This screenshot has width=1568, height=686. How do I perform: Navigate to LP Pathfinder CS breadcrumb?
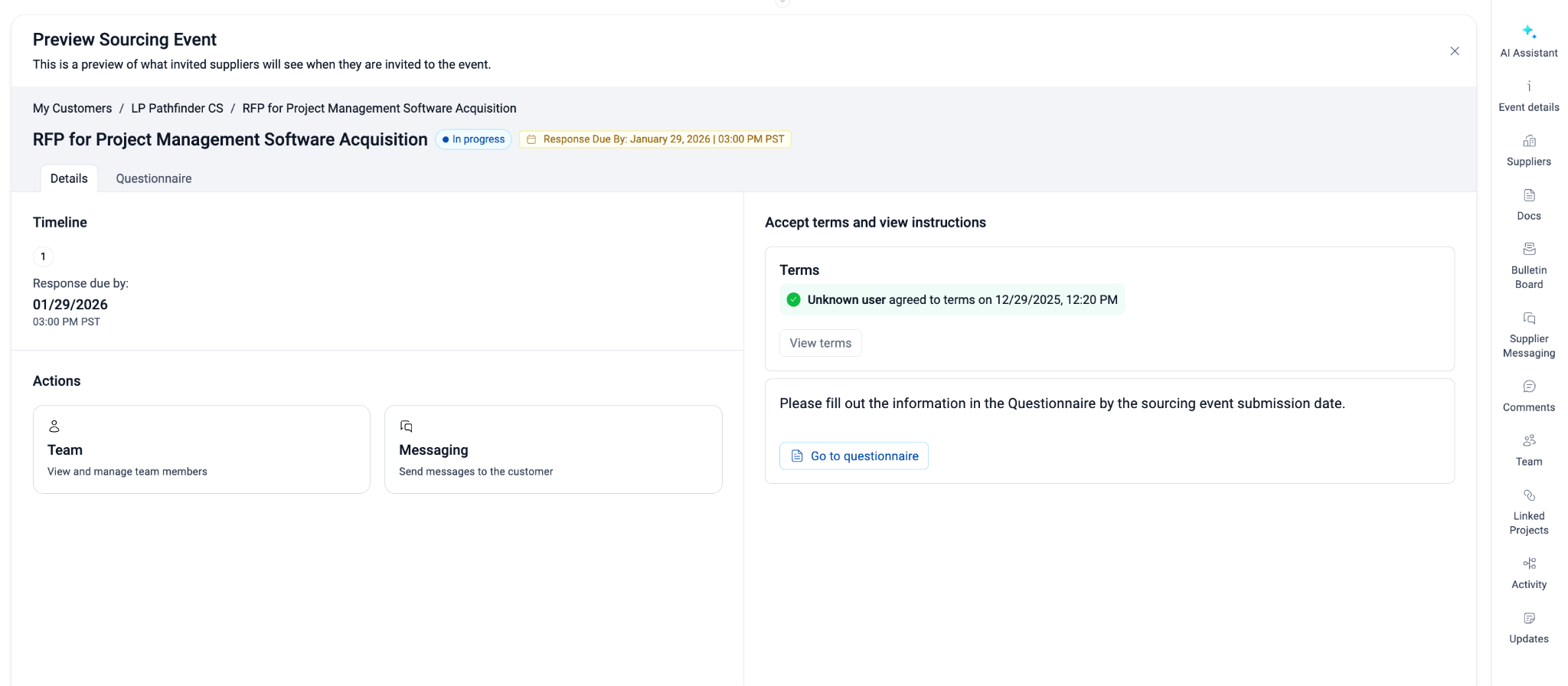tap(177, 109)
